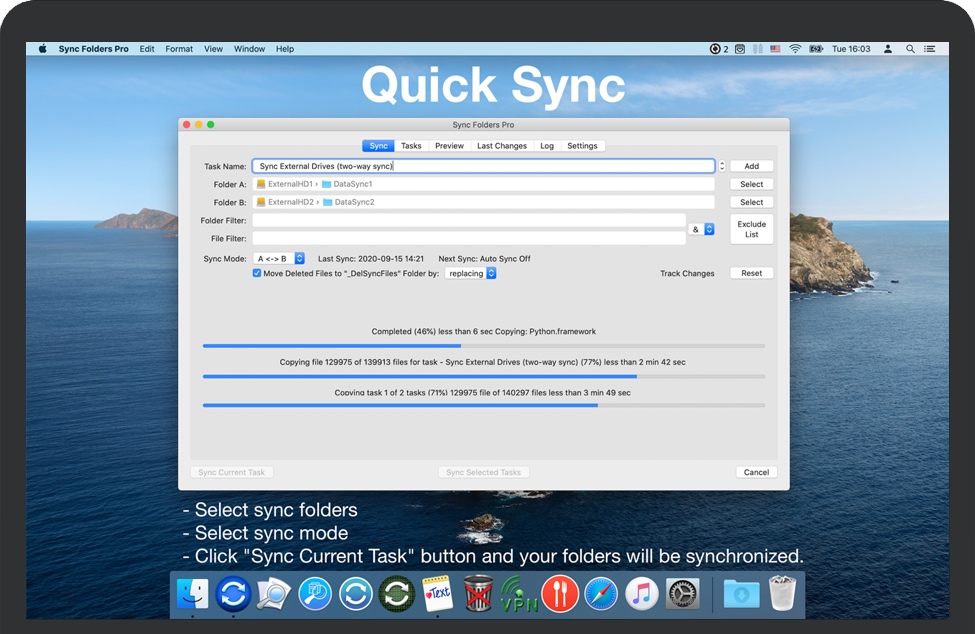Click the red trash app dock icon
975x634 pixels.
point(479,593)
